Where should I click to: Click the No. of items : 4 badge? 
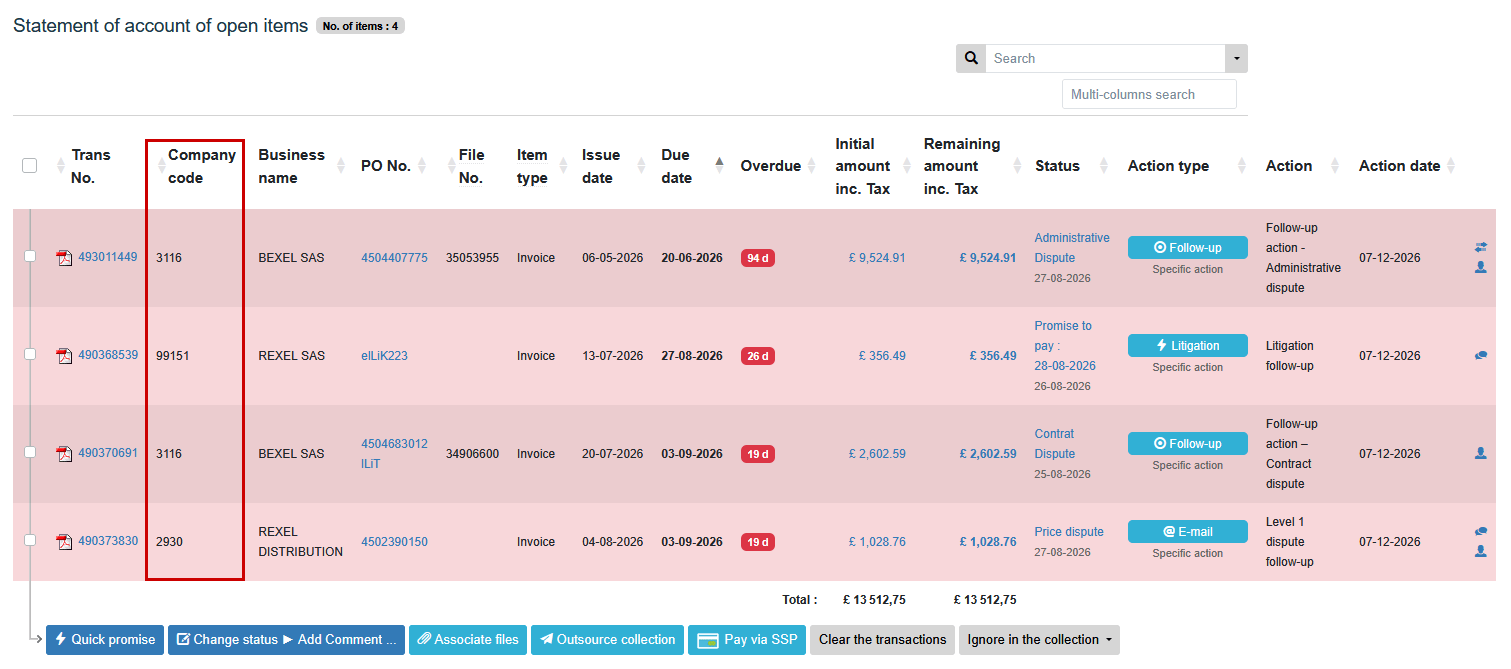coord(360,26)
